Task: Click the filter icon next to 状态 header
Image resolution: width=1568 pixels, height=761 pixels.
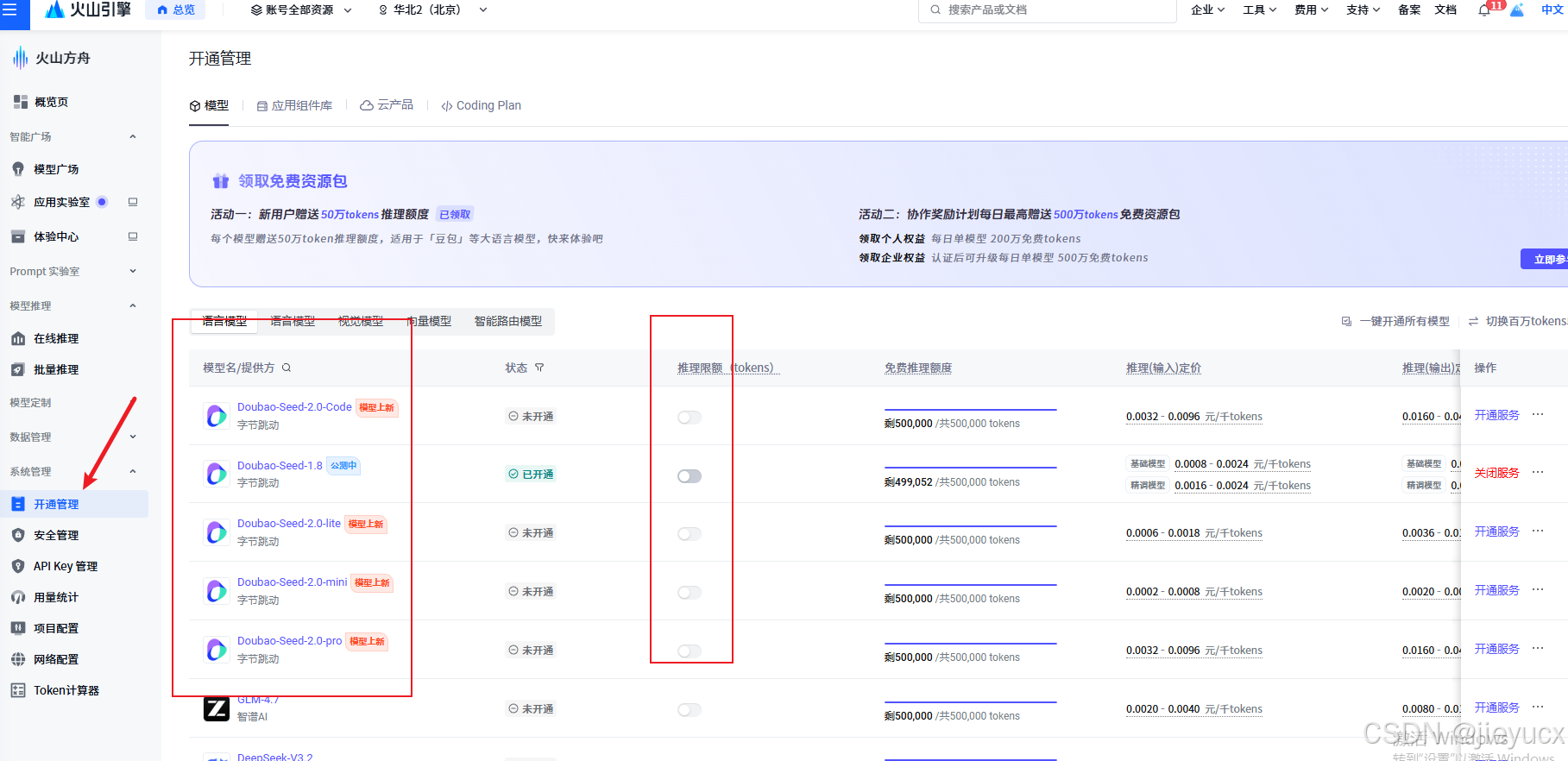Action: tap(539, 368)
